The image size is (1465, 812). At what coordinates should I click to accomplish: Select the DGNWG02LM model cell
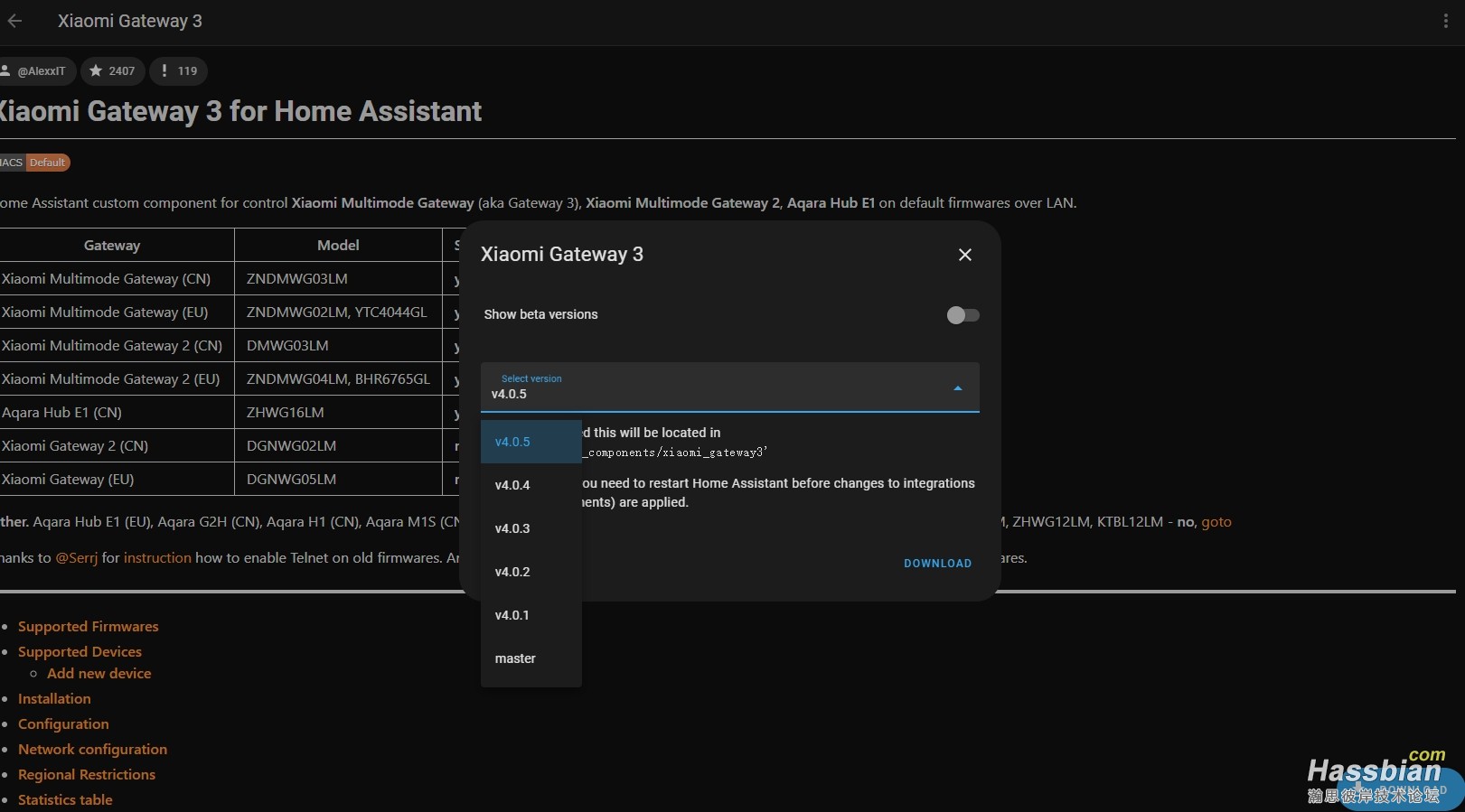point(338,445)
